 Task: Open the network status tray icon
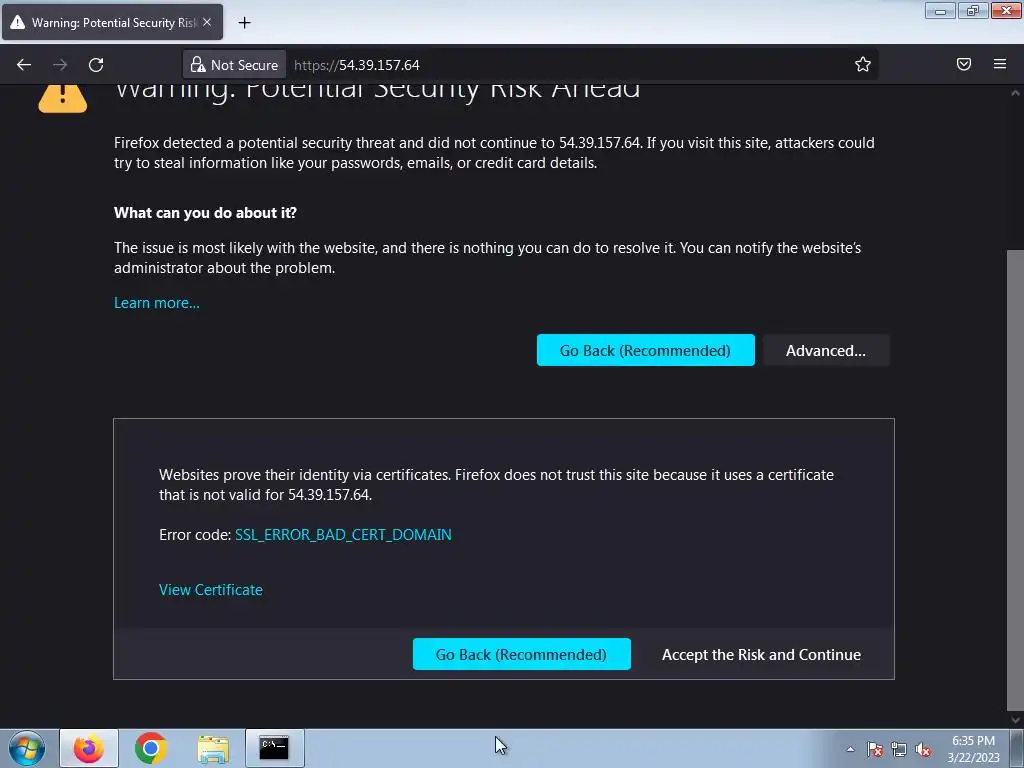point(899,749)
